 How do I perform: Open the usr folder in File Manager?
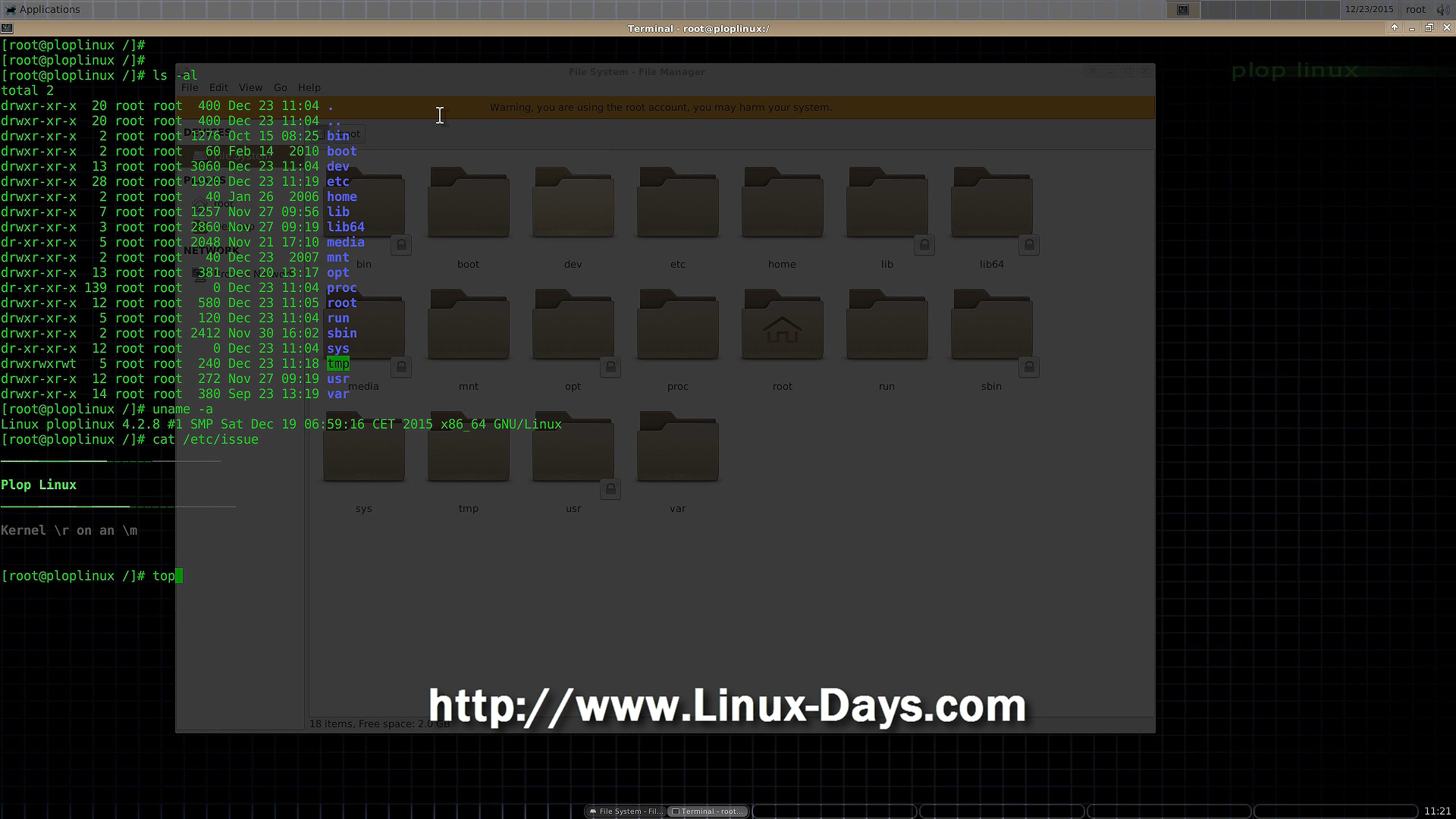(x=573, y=447)
